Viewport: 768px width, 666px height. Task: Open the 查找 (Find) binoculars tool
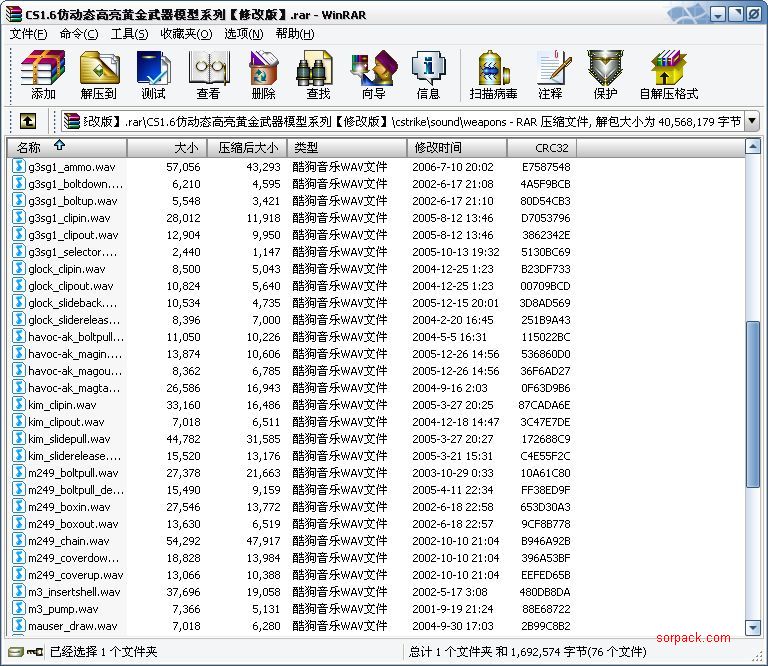pos(318,76)
